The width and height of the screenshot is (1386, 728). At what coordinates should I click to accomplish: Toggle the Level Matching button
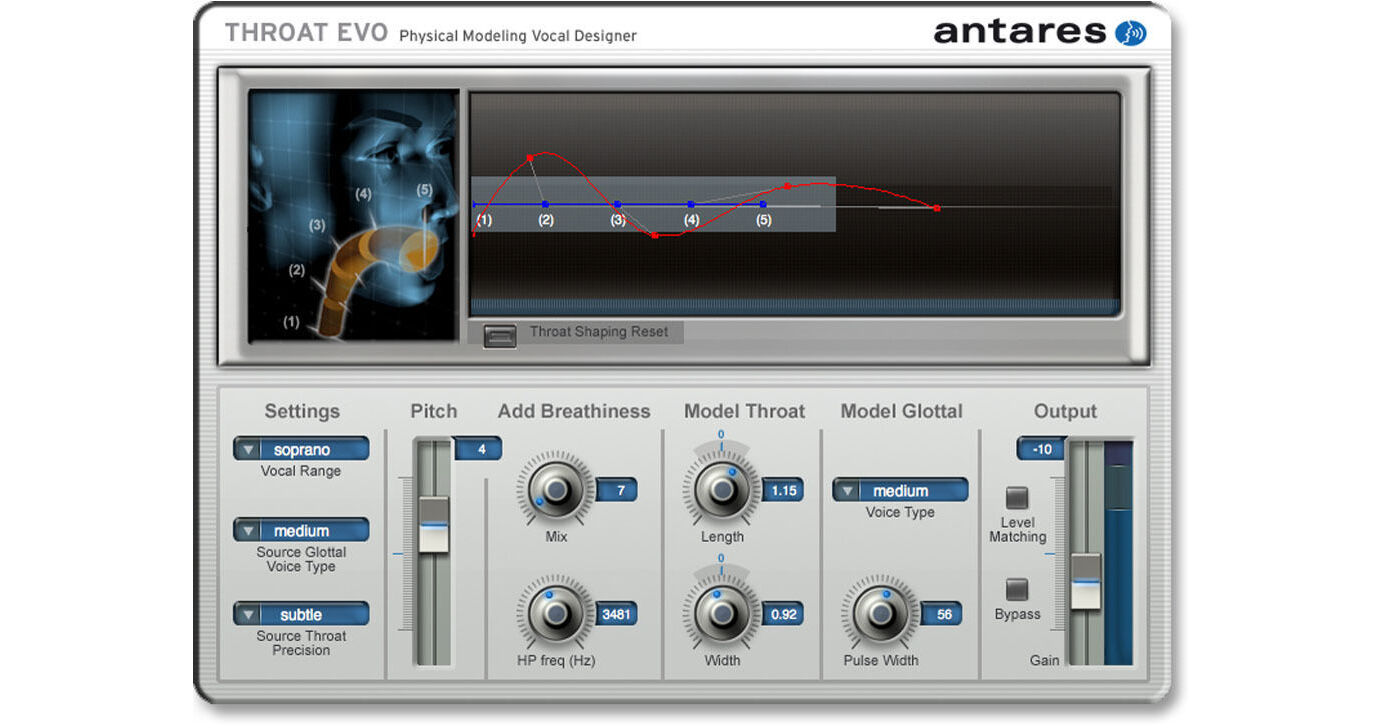(x=1017, y=497)
